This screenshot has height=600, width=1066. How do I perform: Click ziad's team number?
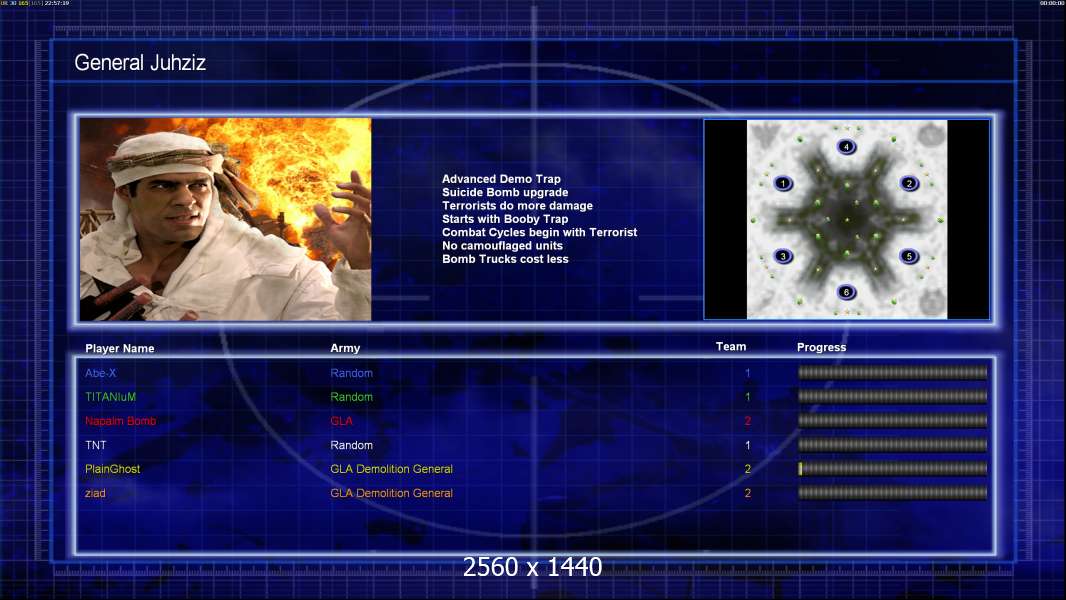747,493
